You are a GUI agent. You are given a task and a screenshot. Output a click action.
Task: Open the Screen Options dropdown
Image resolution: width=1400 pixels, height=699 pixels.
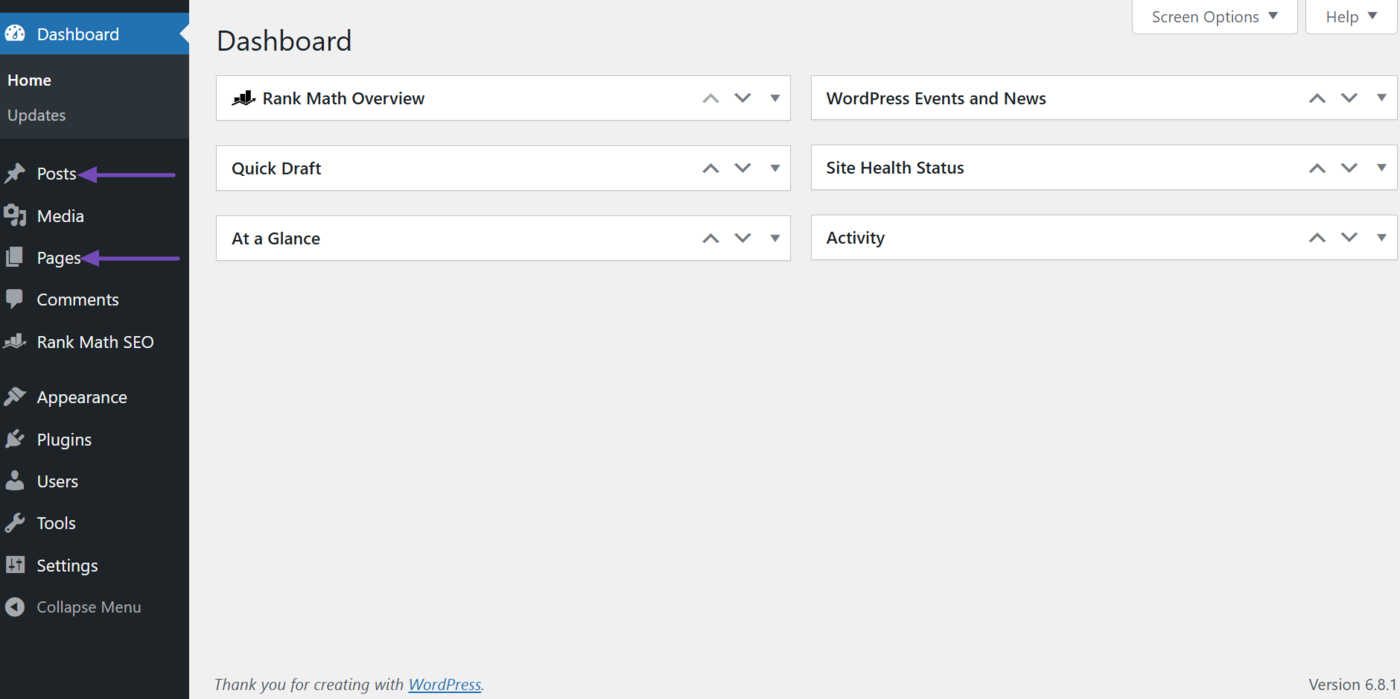click(1214, 17)
